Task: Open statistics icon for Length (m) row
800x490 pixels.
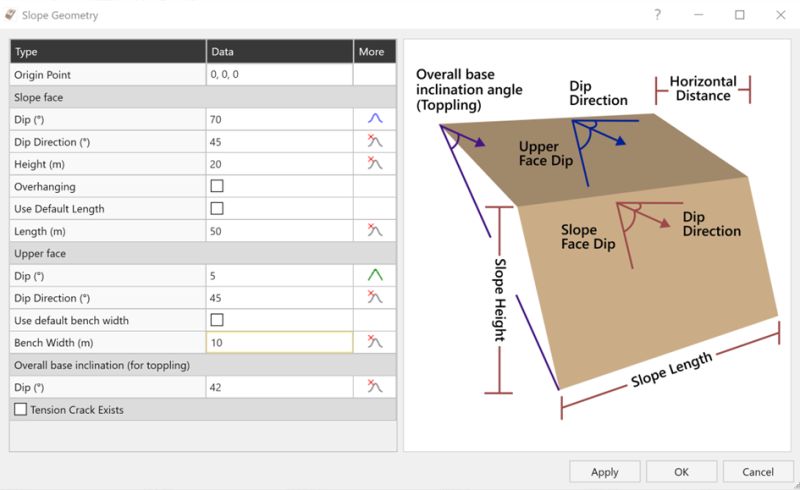Action: click(x=375, y=231)
